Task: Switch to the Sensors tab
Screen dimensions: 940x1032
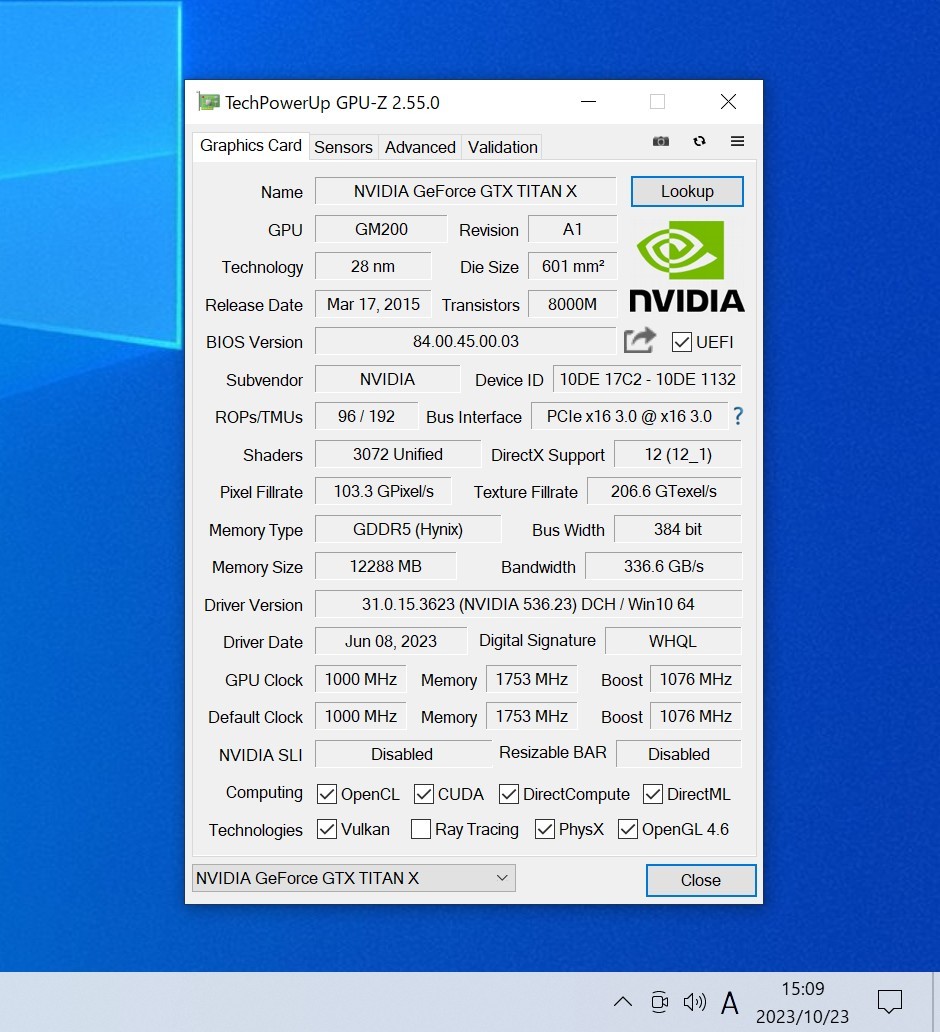Action: click(x=343, y=147)
